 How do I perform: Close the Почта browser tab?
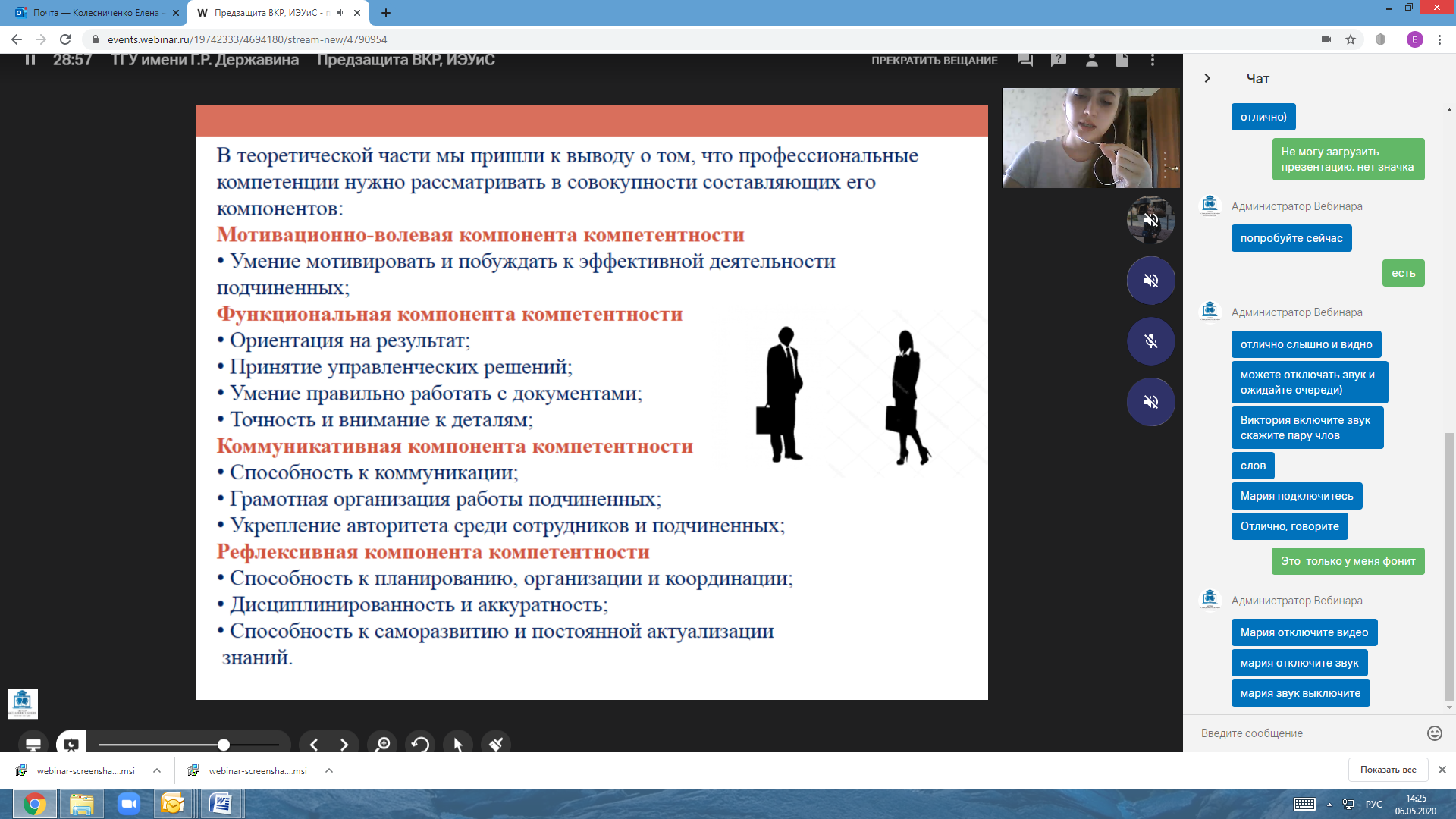coord(176,13)
